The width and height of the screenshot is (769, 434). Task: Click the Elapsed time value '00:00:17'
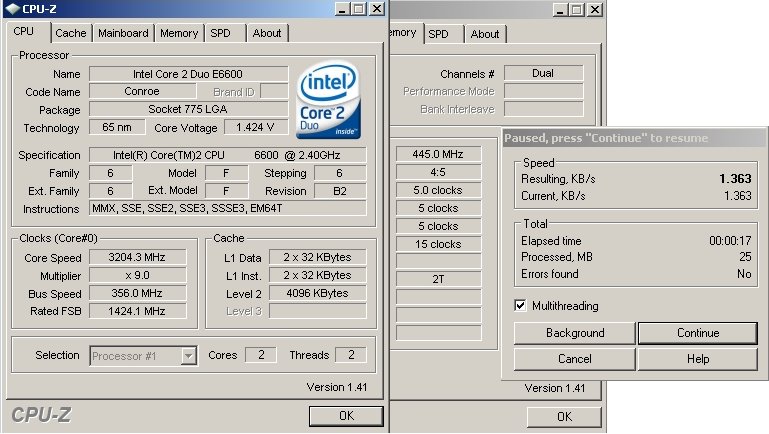(x=730, y=241)
